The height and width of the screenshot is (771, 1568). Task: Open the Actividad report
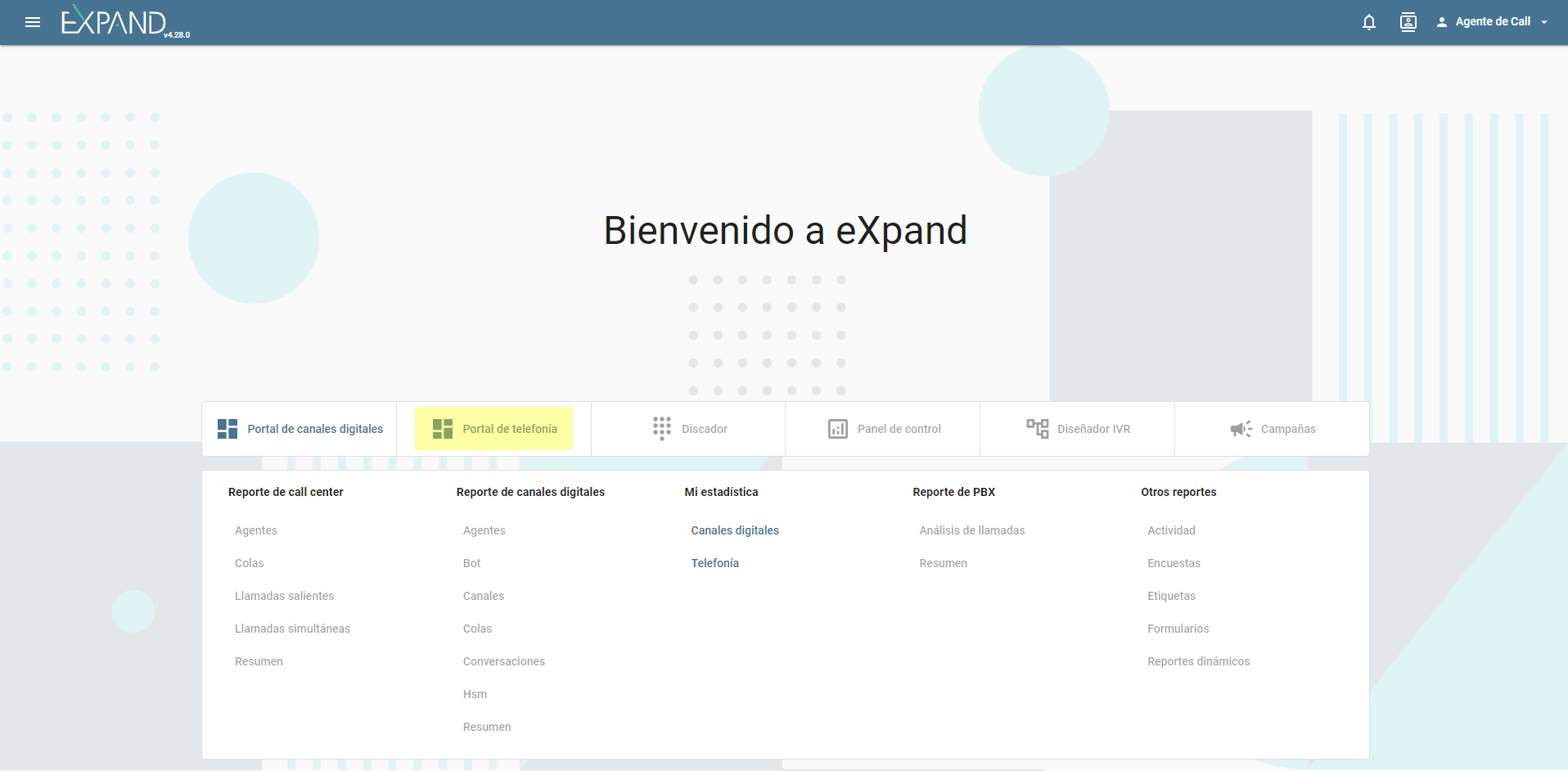click(1172, 530)
